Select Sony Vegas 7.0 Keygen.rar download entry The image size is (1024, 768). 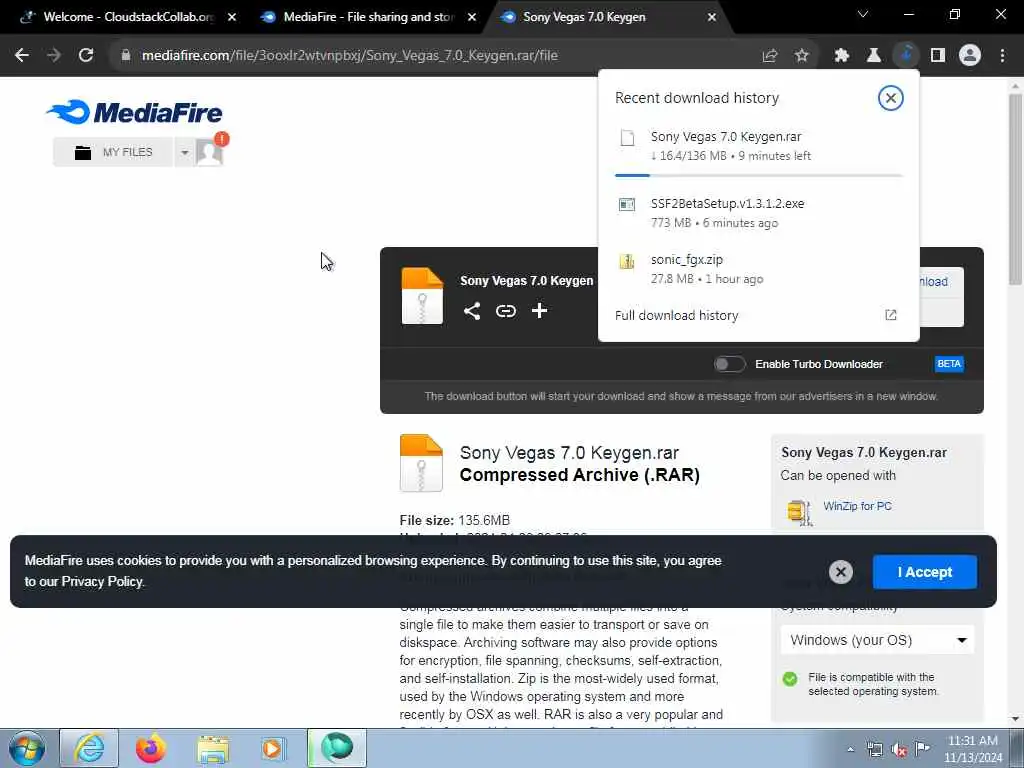pyautogui.click(x=759, y=146)
